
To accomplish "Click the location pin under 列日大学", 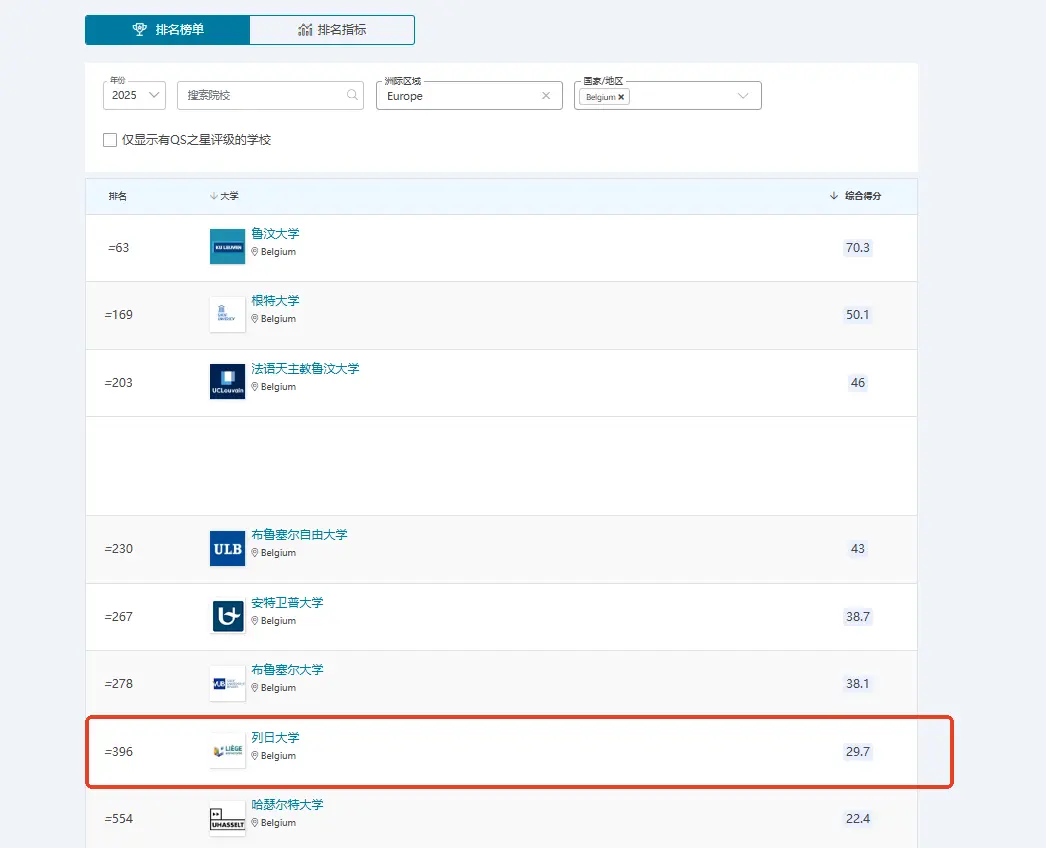I will tap(254, 756).
